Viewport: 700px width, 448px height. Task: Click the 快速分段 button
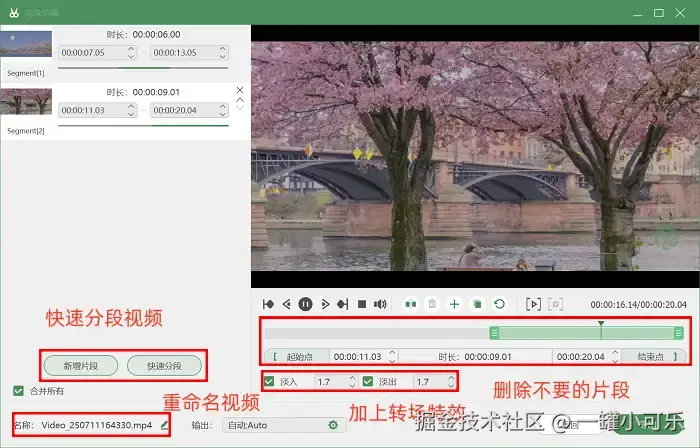coord(164,366)
